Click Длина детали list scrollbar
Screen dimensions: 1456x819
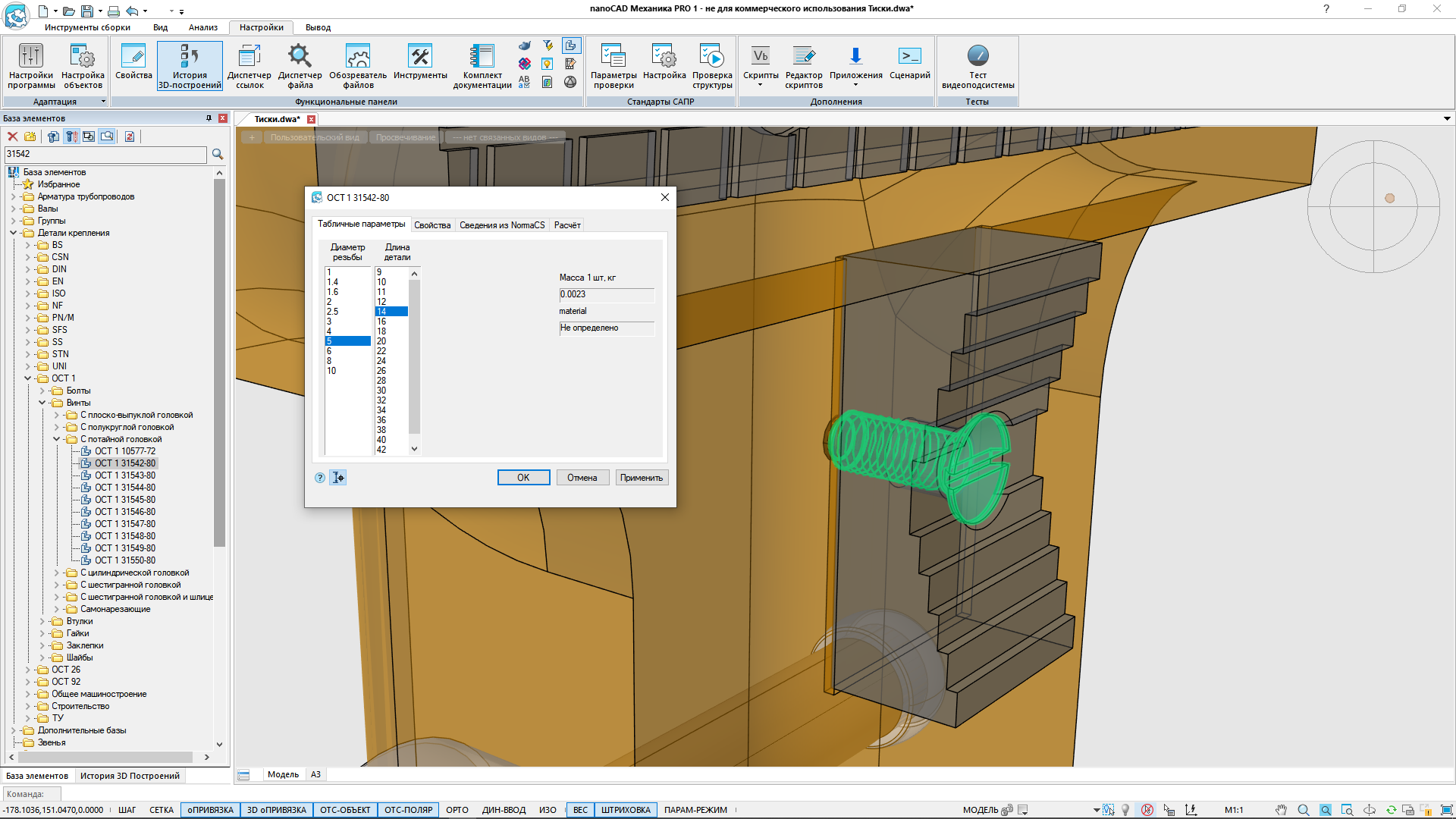(414, 356)
